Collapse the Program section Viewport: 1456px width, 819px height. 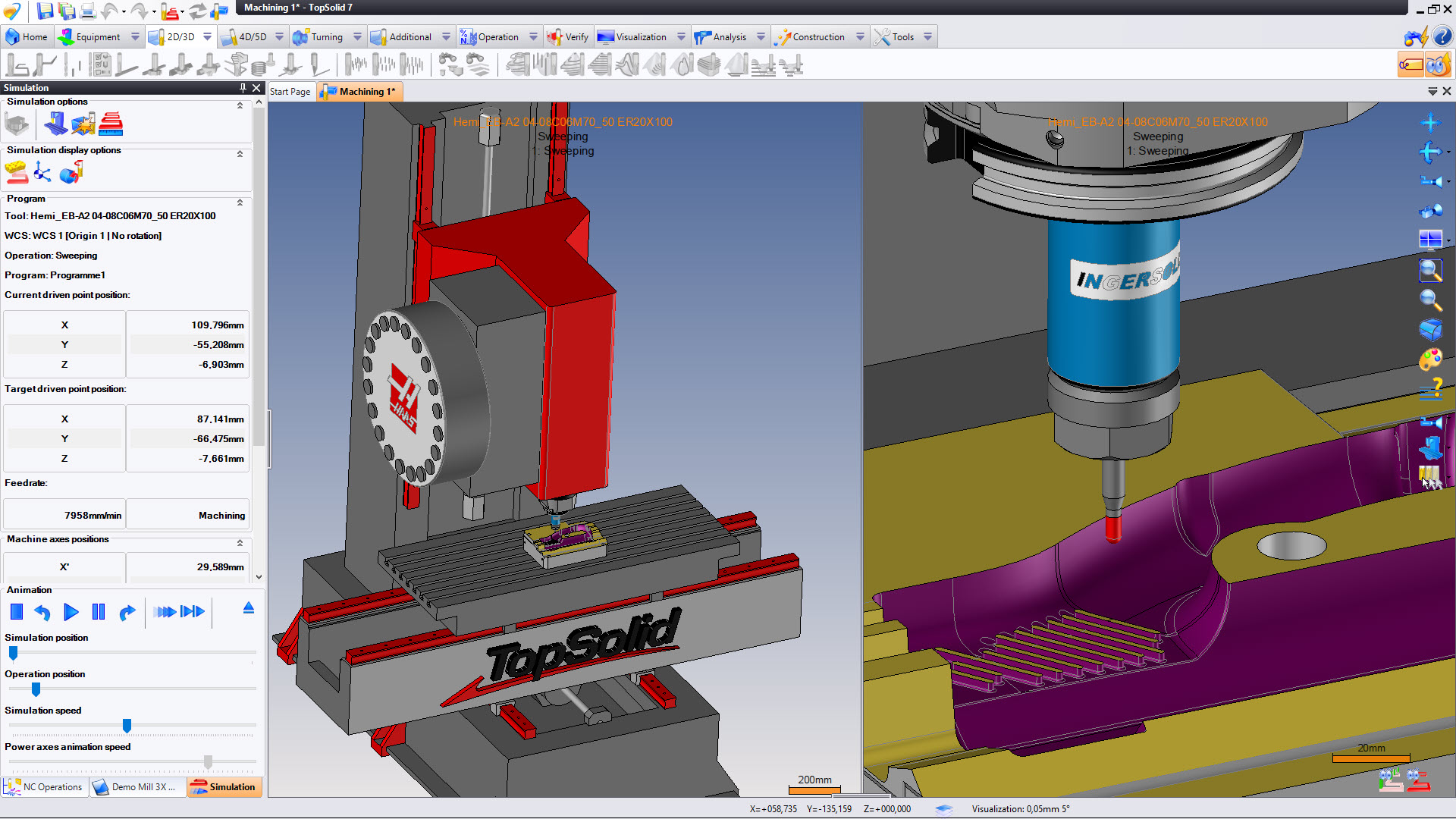(240, 202)
